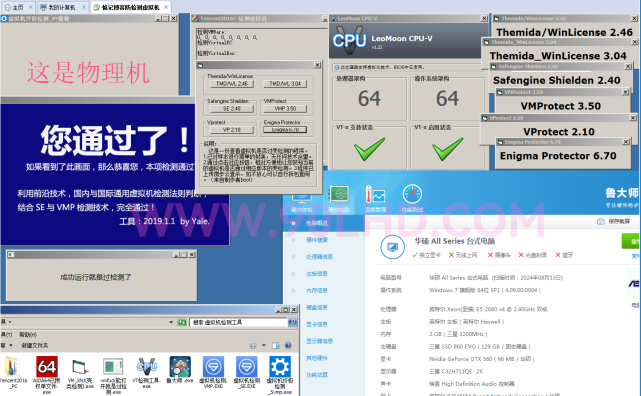
Task: Select the VT检测工具 CPU-V exe icon
Action: (147, 367)
